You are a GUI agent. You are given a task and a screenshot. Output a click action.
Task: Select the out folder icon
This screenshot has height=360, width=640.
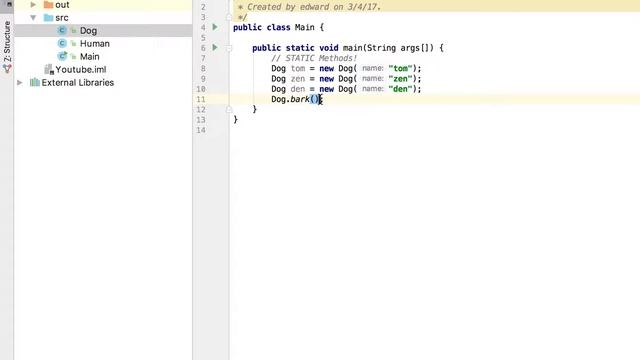[x=49, y=5]
